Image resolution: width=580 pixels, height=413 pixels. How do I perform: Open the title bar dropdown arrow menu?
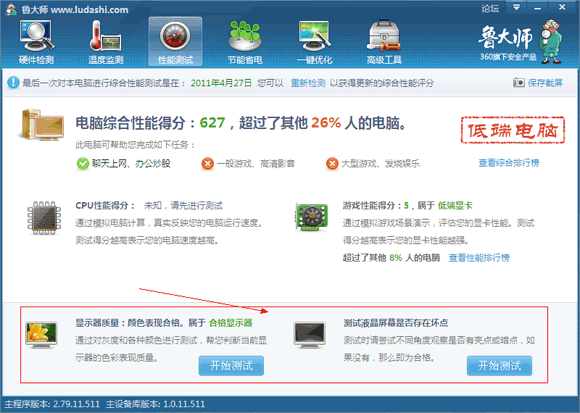[516, 7]
